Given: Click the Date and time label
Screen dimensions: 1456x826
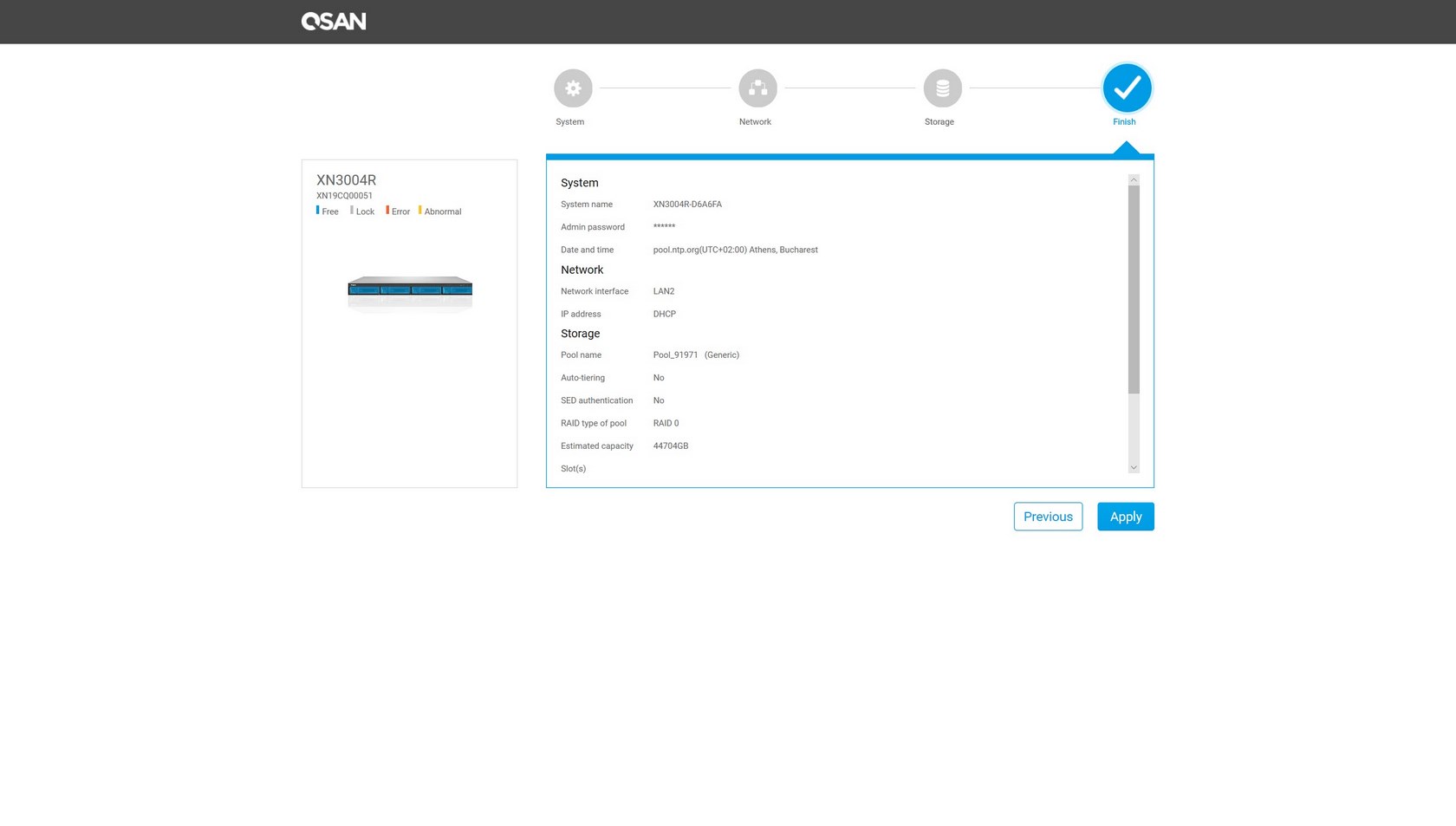Looking at the screenshot, I should [x=588, y=250].
